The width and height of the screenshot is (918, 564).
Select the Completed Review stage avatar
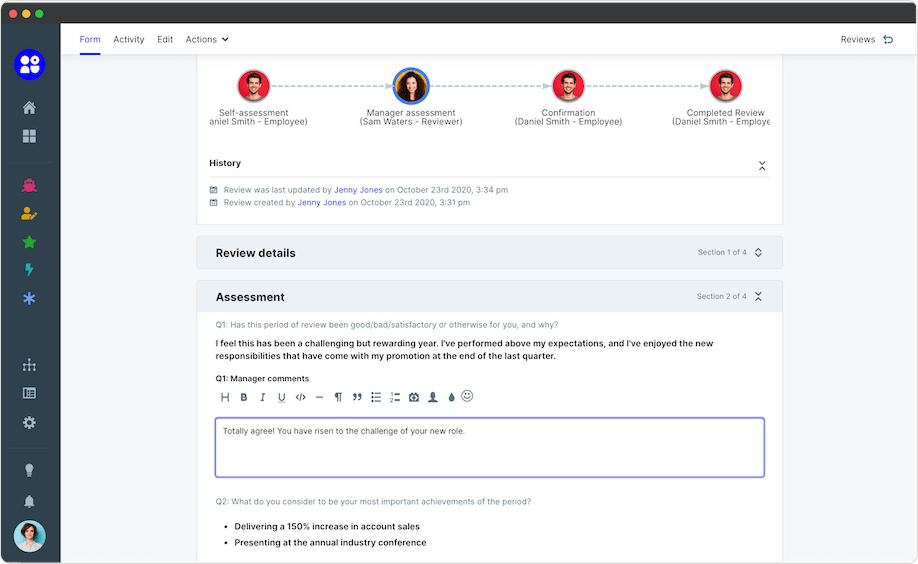(x=726, y=86)
